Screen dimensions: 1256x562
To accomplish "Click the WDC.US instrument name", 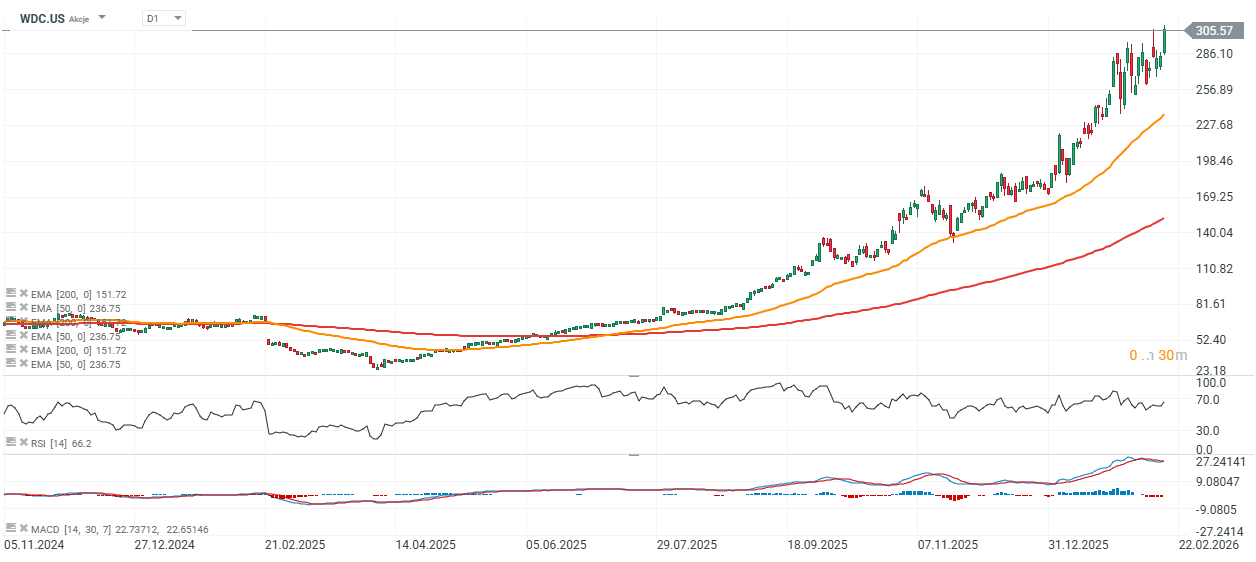I will 42,18.
